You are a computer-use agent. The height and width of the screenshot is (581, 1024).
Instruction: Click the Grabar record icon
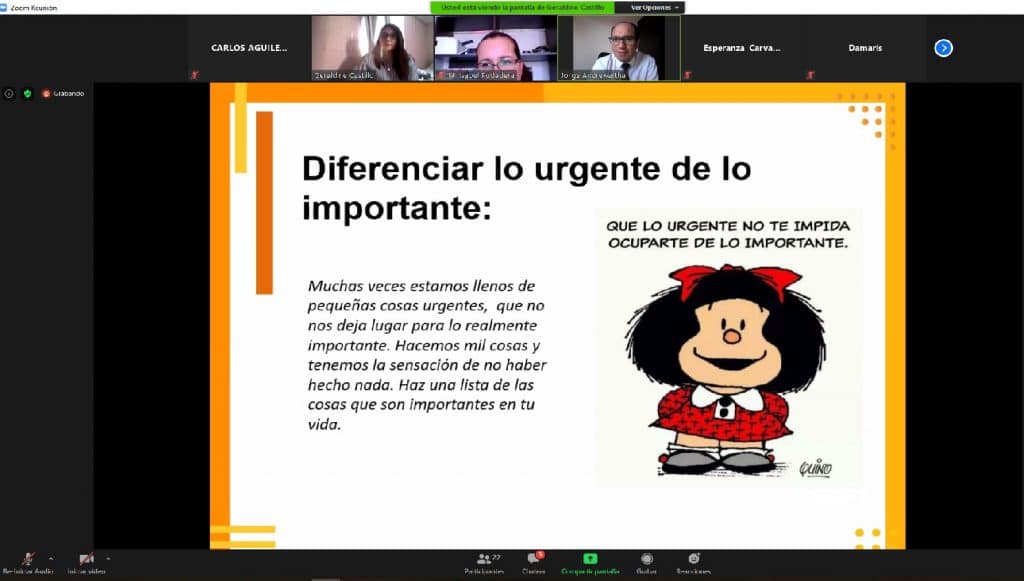click(647, 559)
